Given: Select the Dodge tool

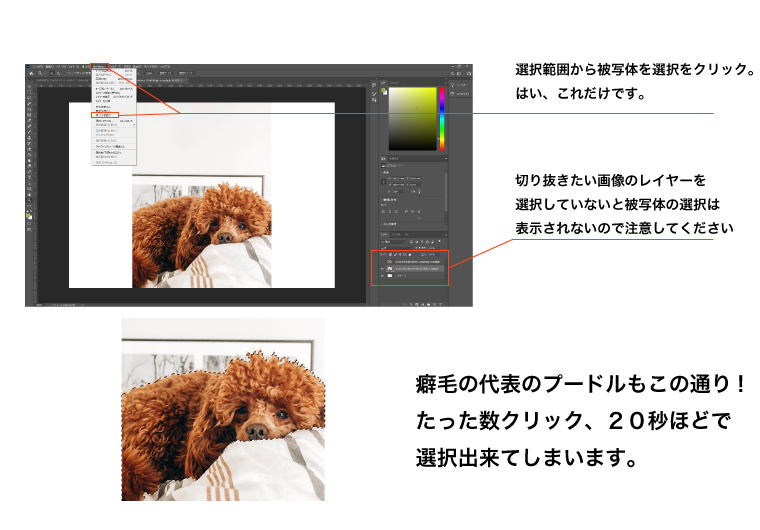Looking at the screenshot, I should 29,166.
